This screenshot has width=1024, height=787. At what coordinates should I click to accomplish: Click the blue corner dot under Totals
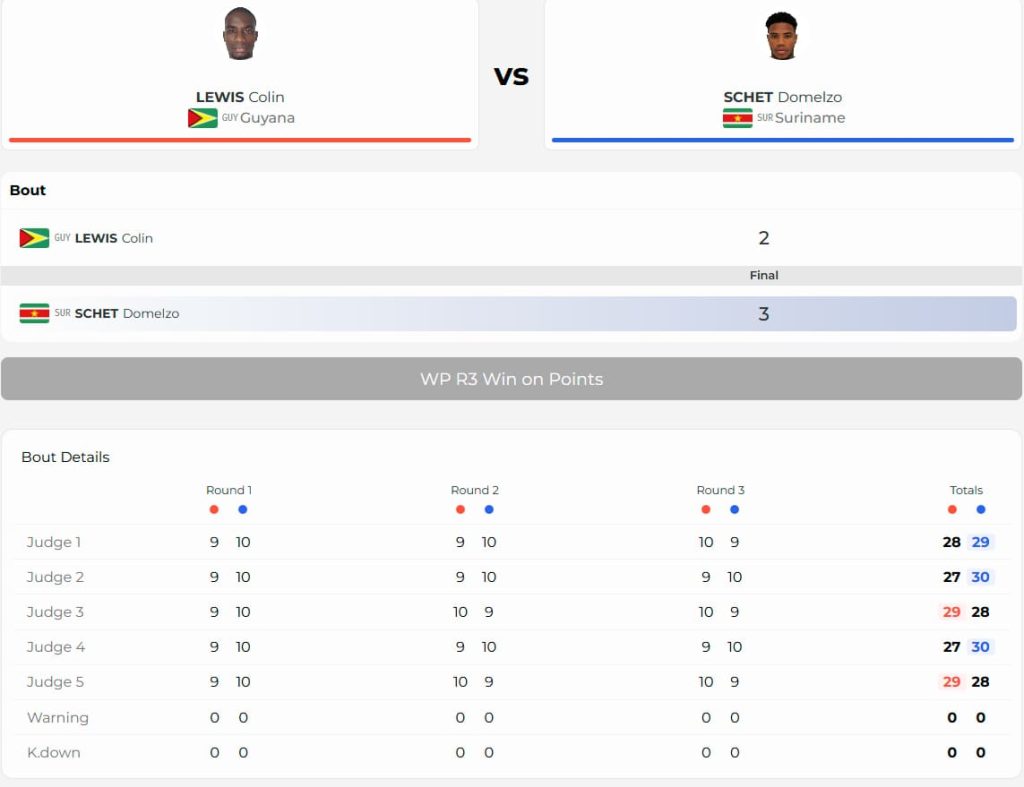click(x=981, y=509)
